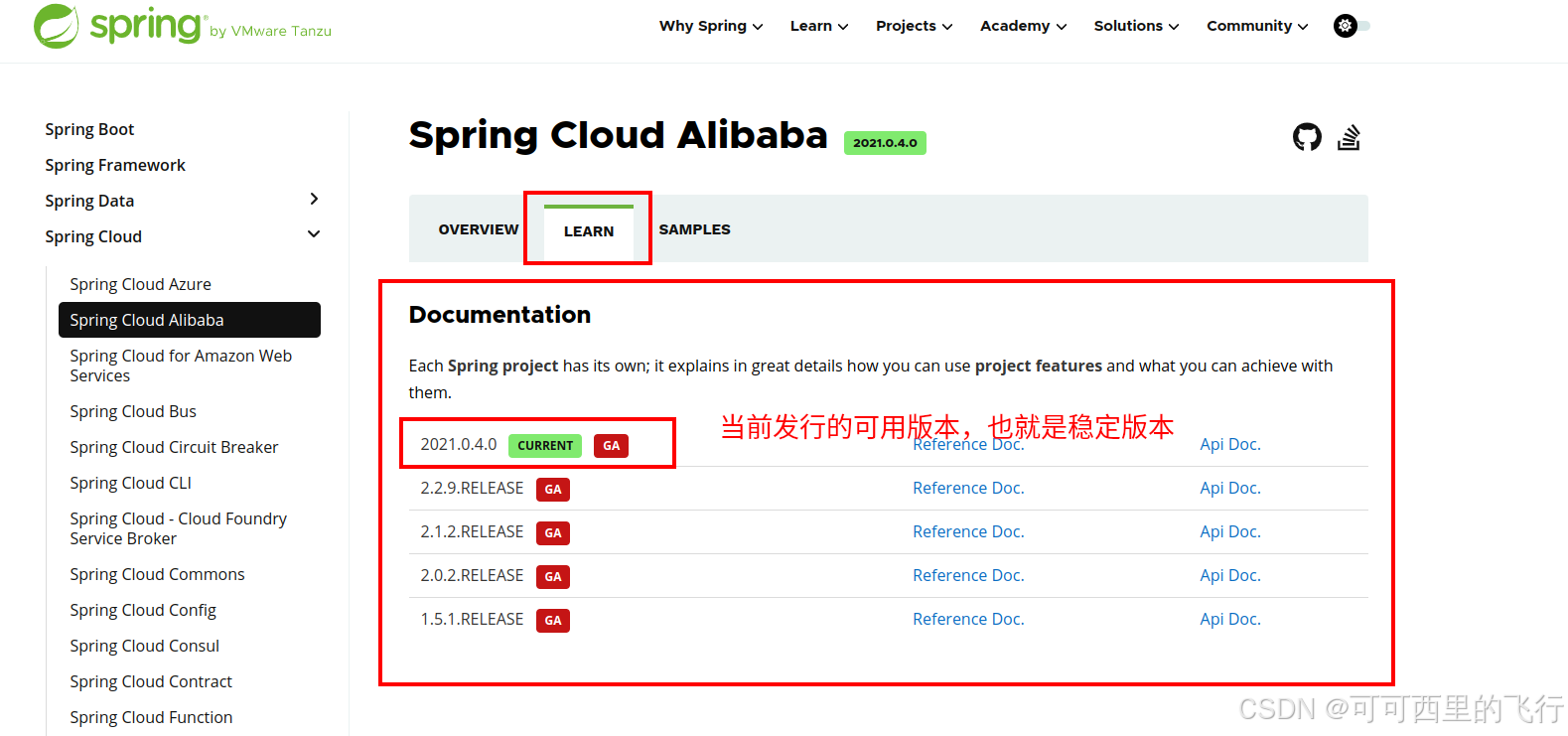
Task: Select Spring Cloud Azure
Action: click(x=140, y=284)
